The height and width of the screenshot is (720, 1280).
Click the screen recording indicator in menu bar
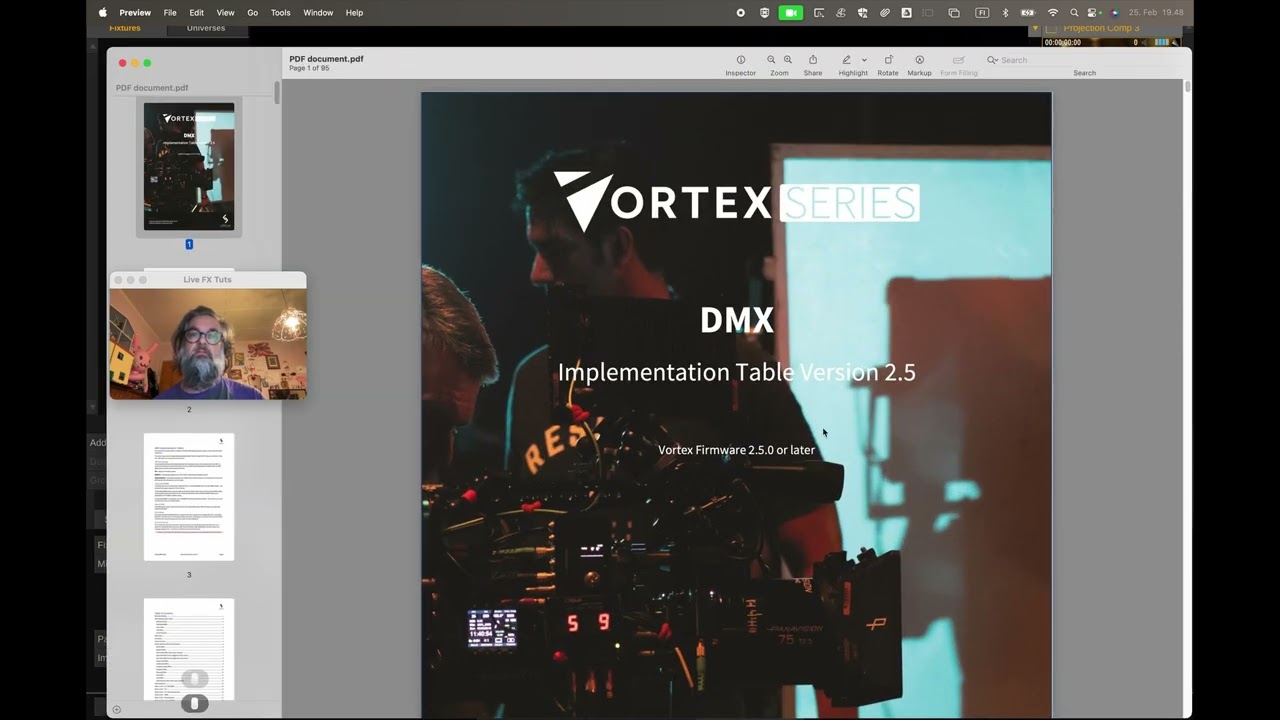point(740,13)
